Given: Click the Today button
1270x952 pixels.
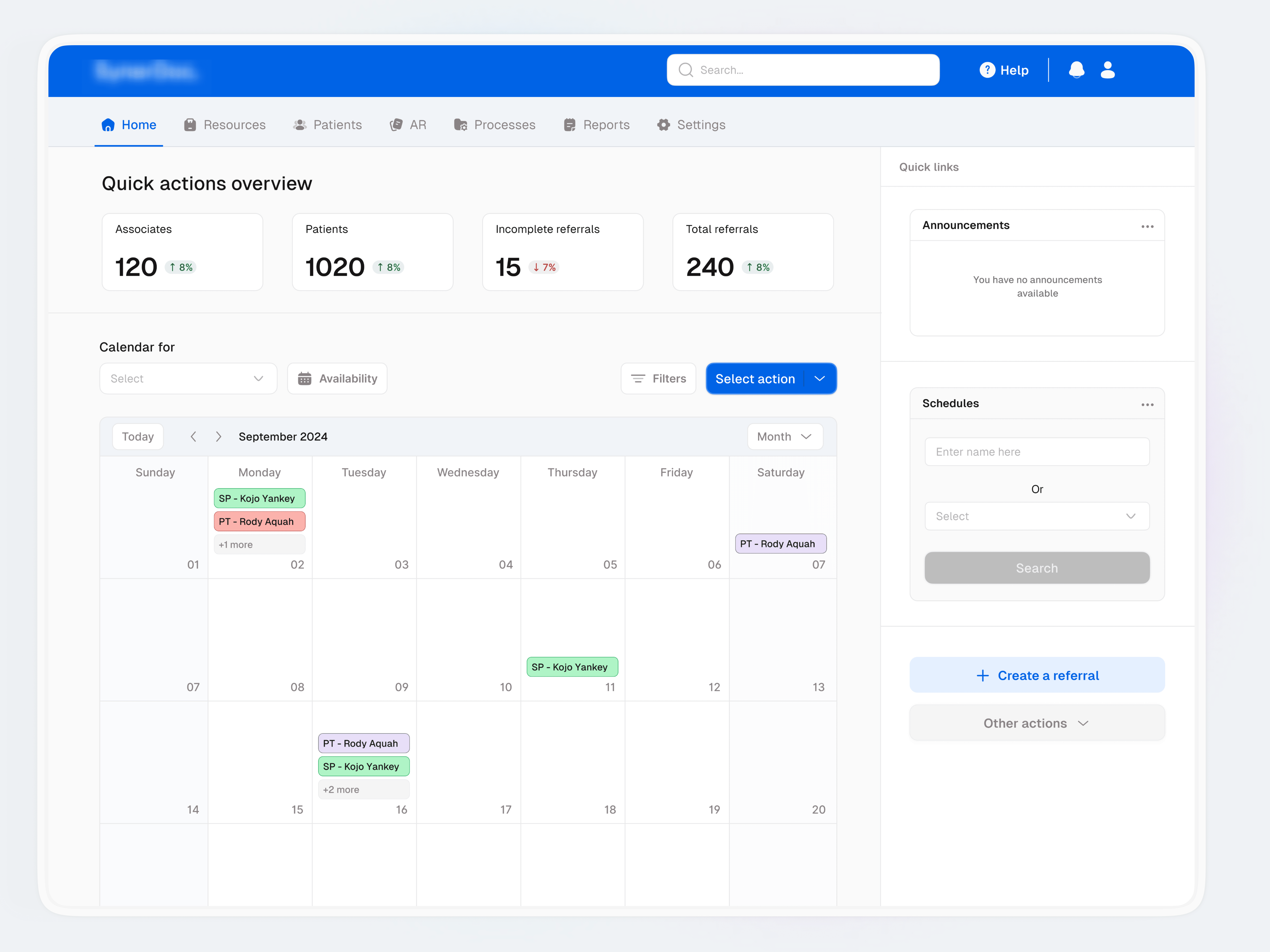Looking at the screenshot, I should [138, 437].
